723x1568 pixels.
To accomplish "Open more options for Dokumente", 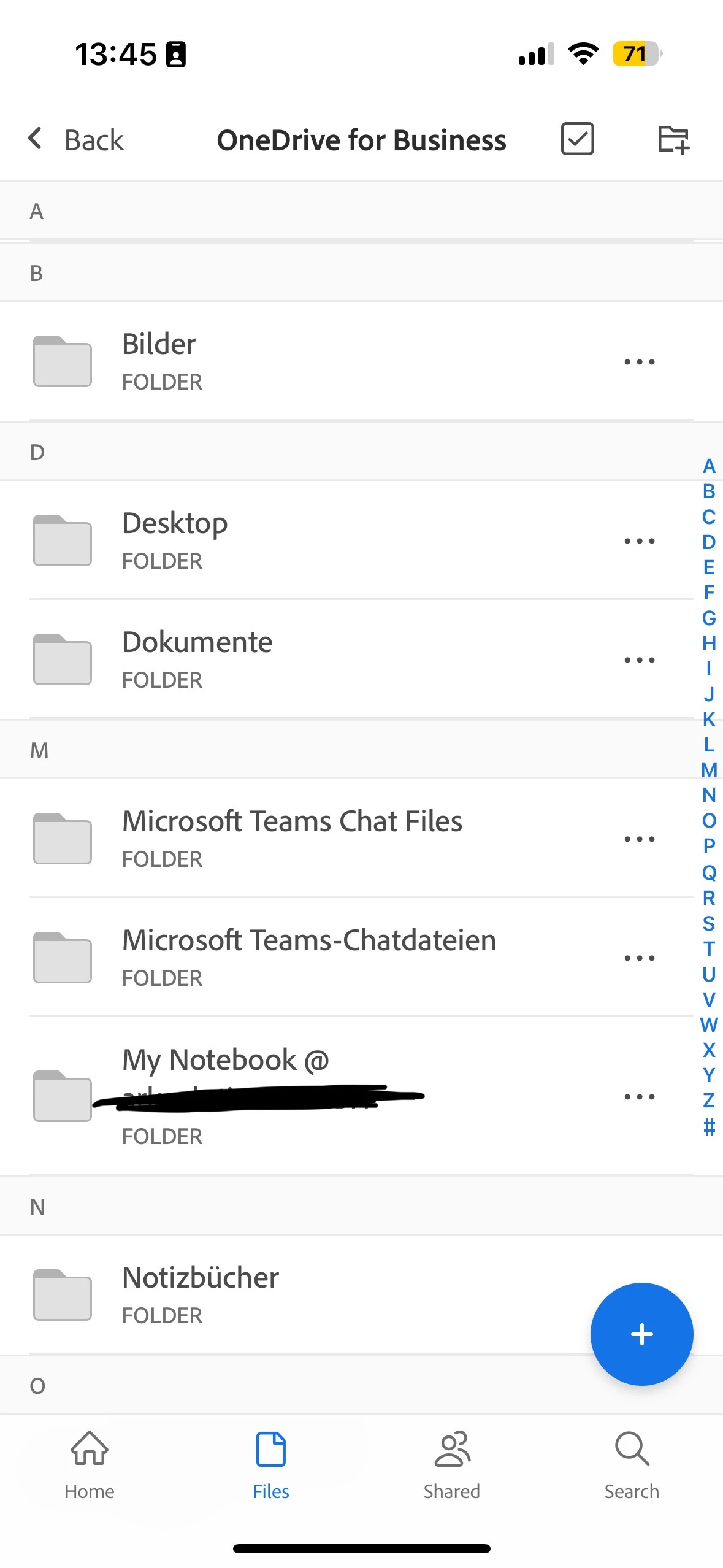I will [640, 660].
